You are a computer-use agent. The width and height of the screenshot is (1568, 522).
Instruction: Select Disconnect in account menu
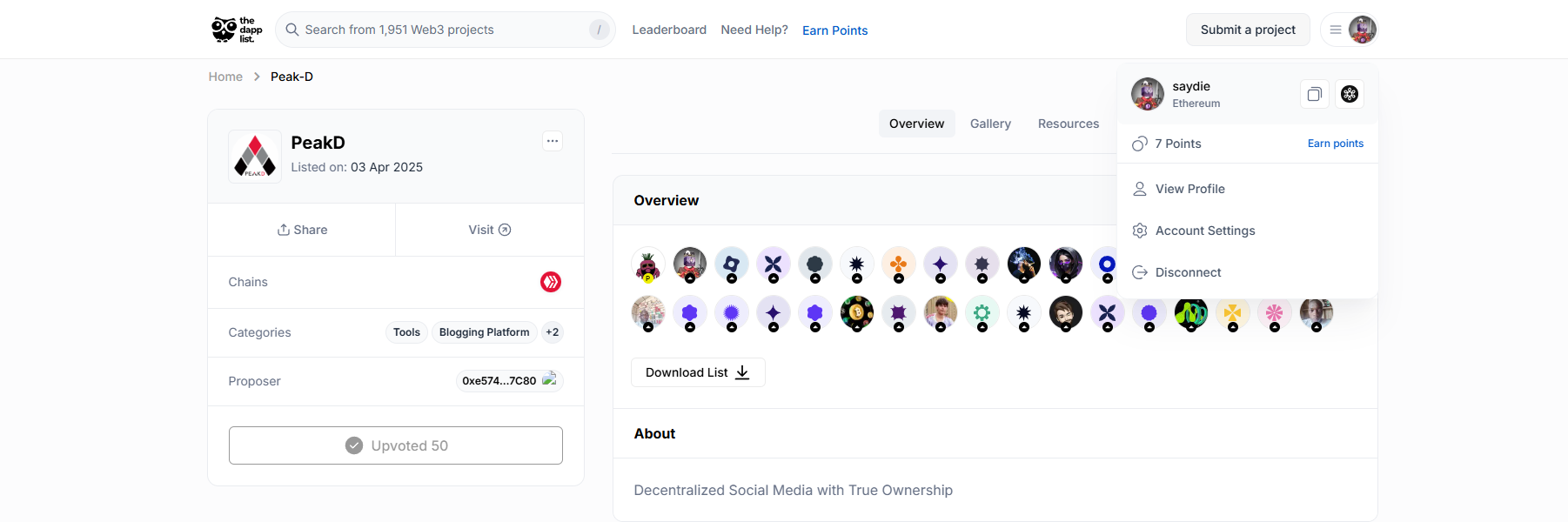click(1247, 272)
